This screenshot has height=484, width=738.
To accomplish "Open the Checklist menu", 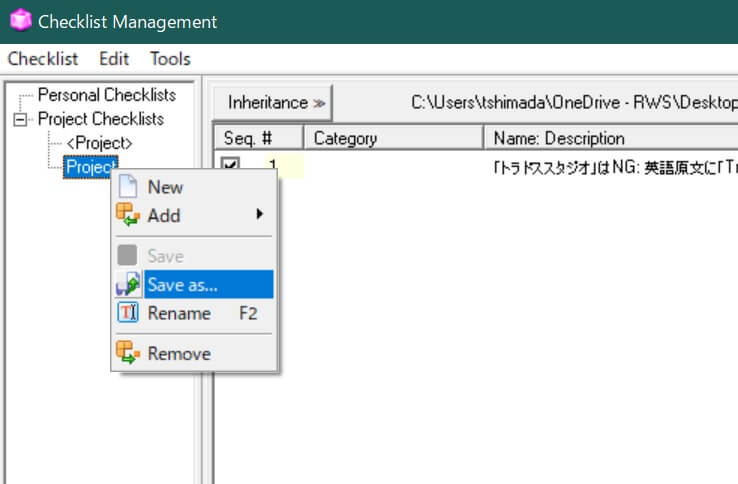I will (43, 59).
